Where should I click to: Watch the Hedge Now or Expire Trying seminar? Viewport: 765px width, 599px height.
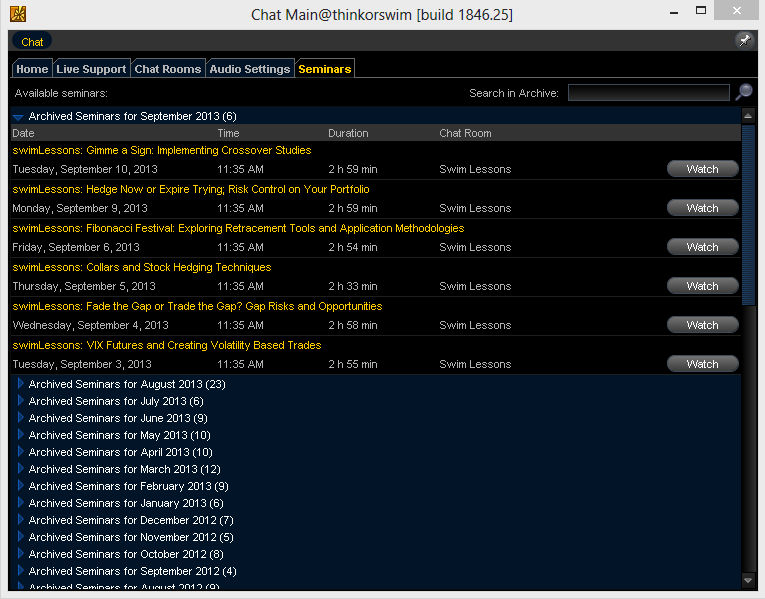click(703, 208)
